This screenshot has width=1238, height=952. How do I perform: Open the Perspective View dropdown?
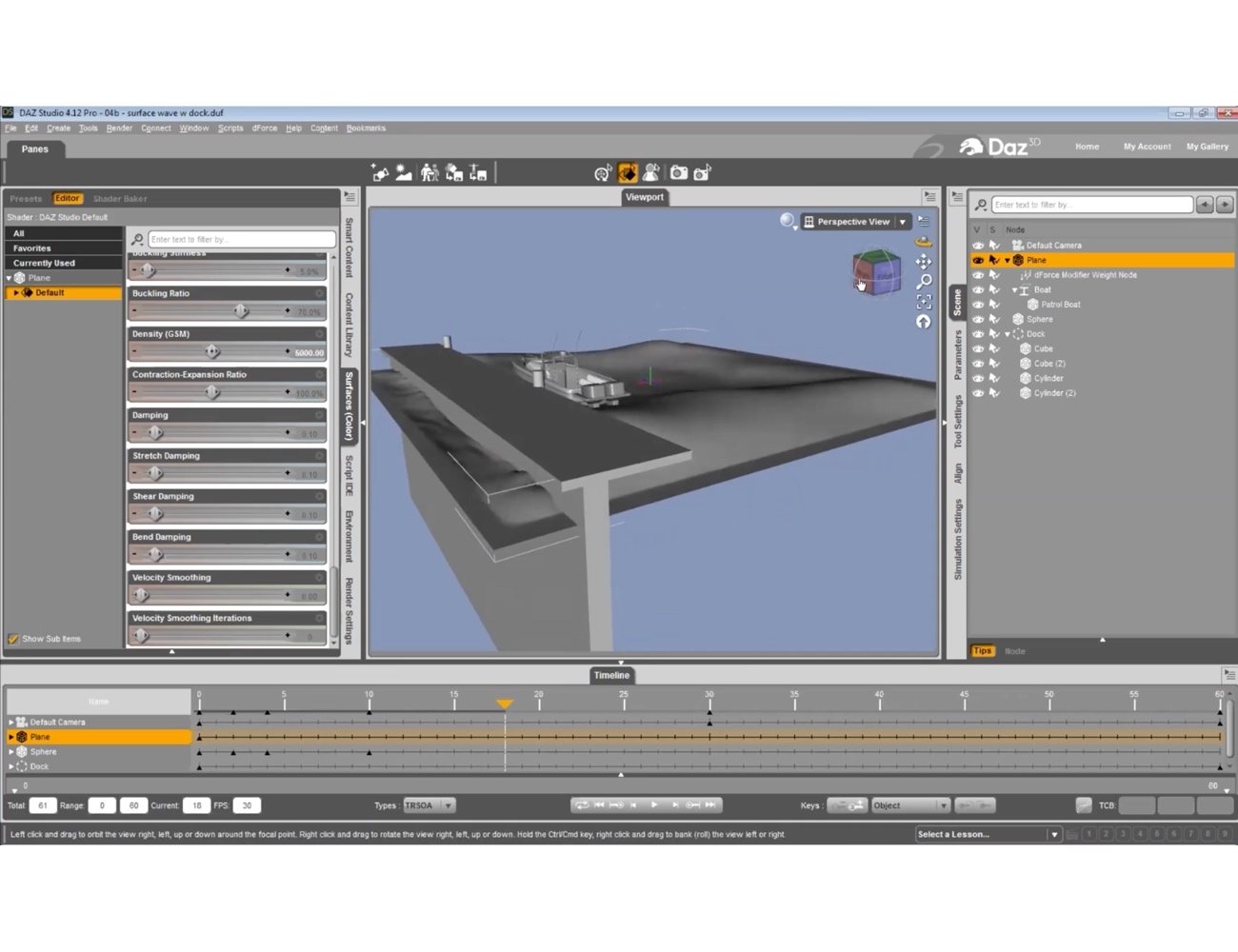point(855,222)
